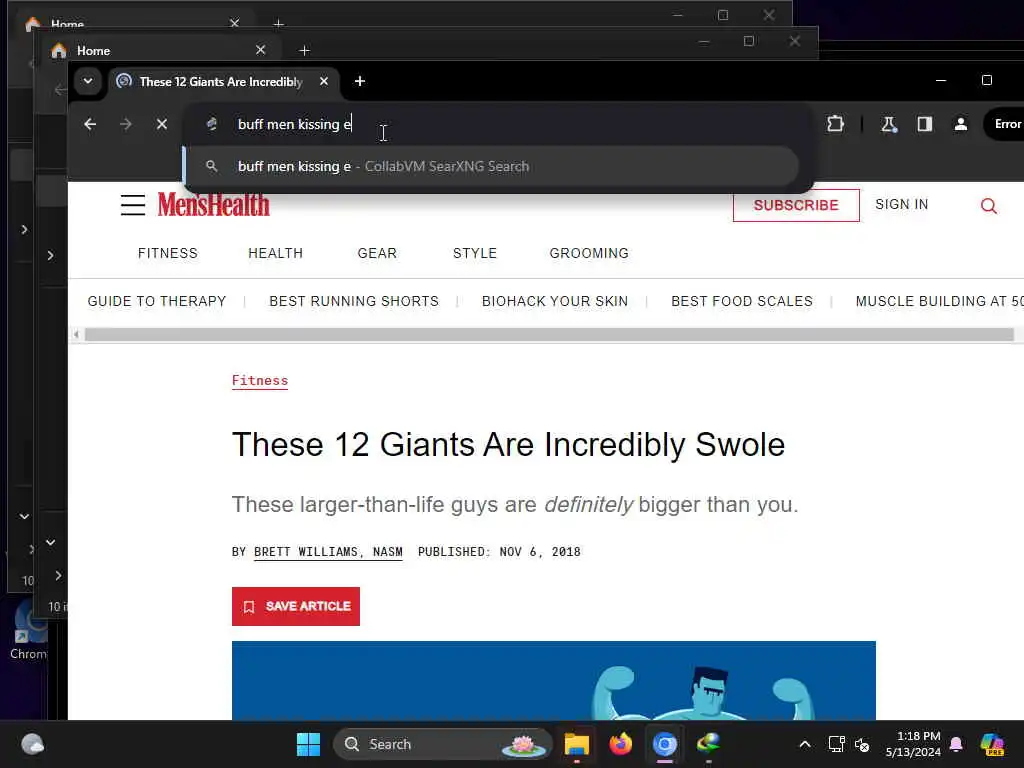Open the Men's Health hamburger menu
The width and height of the screenshot is (1024, 768).
click(x=133, y=205)
